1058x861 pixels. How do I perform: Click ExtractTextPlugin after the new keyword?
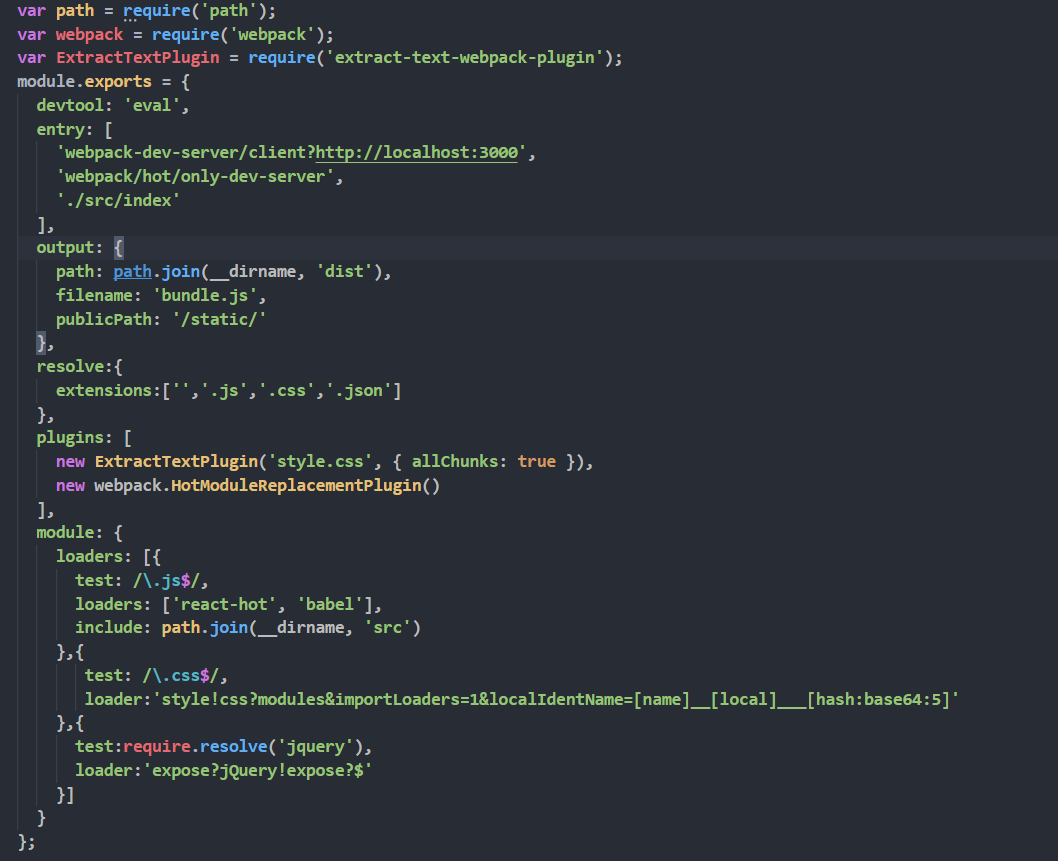tap(176, 462)
